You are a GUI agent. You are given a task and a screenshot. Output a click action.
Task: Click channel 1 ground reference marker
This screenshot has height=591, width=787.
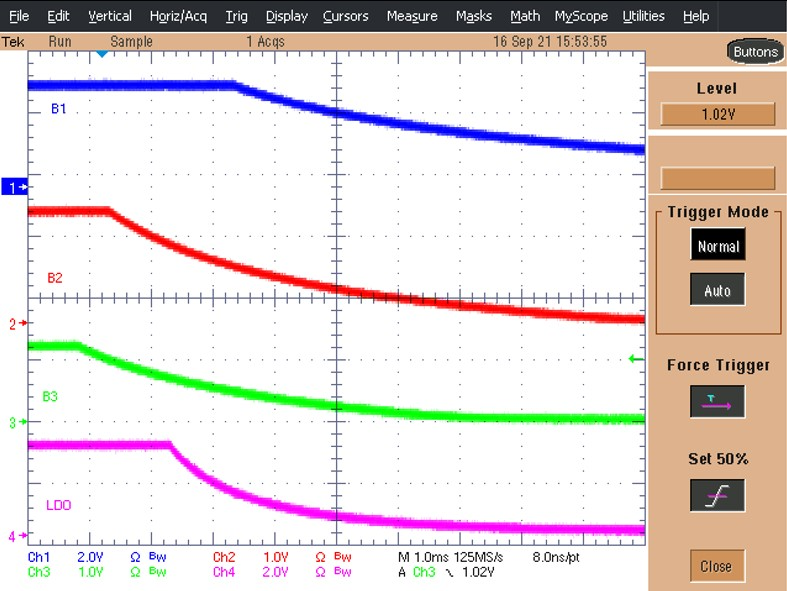pos(15,187)
